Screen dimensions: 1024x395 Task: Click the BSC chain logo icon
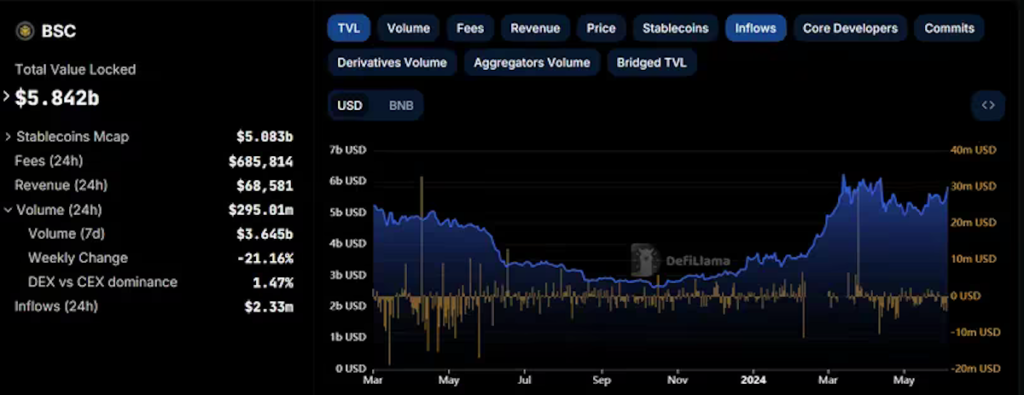[x=25, y=31]
